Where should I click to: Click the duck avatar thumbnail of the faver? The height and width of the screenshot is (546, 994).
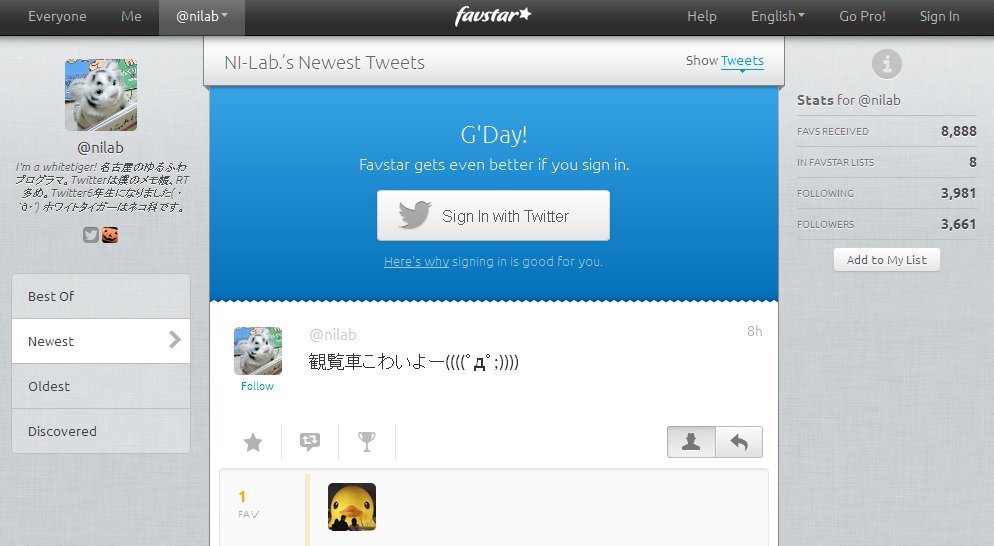point(352,507)
